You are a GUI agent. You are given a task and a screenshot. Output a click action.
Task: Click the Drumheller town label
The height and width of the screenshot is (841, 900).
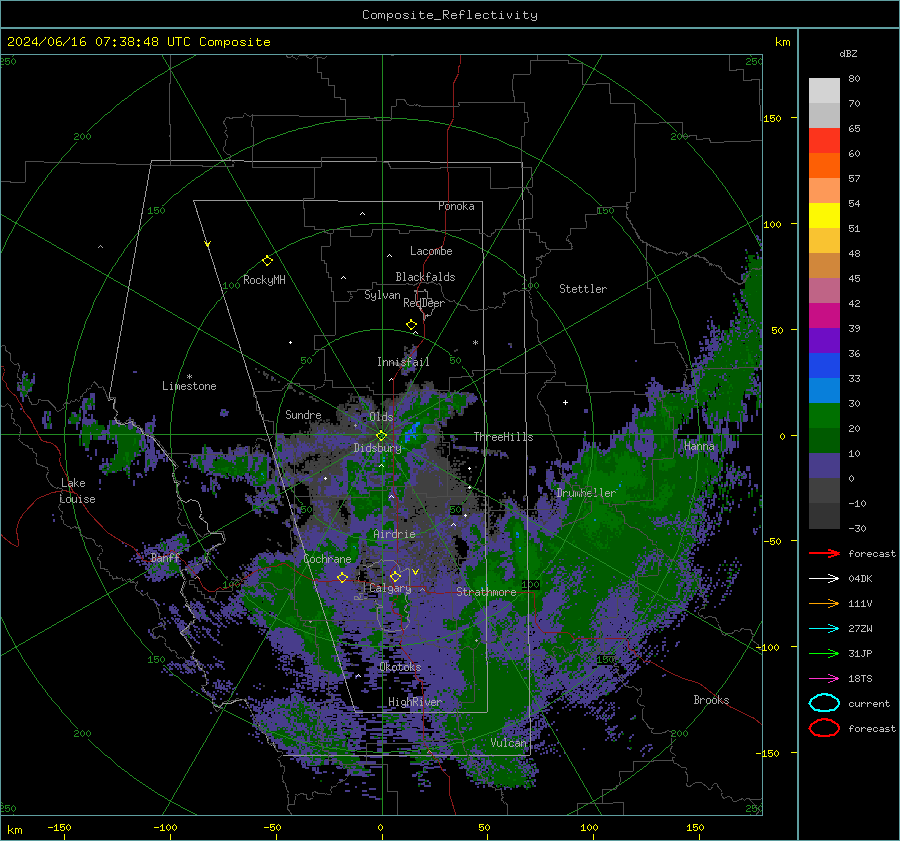coord(586,493)
